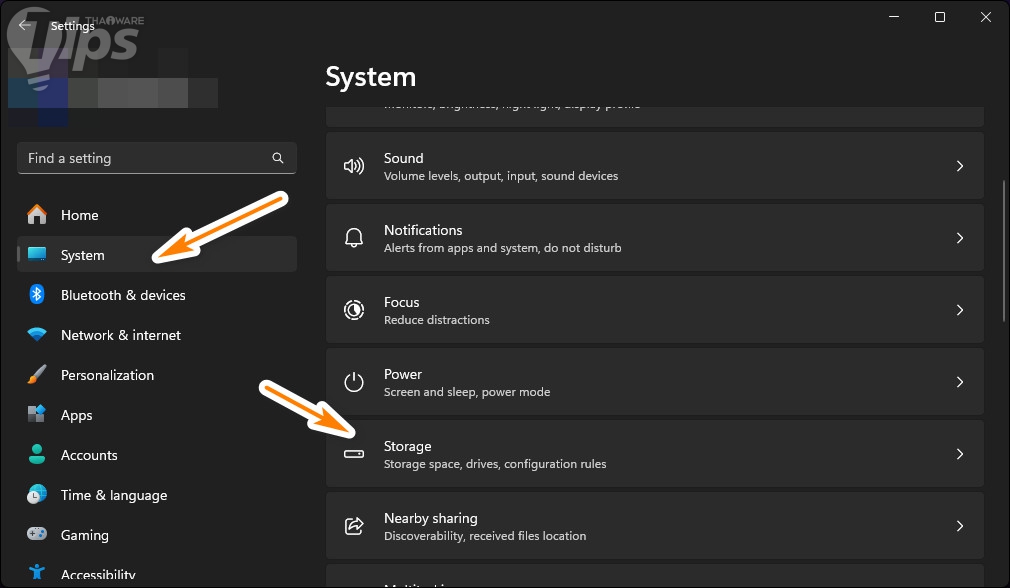The height and width of the screenshot is (588, 1010).
Task: Open the Personalization section
Action: [107, 375]
